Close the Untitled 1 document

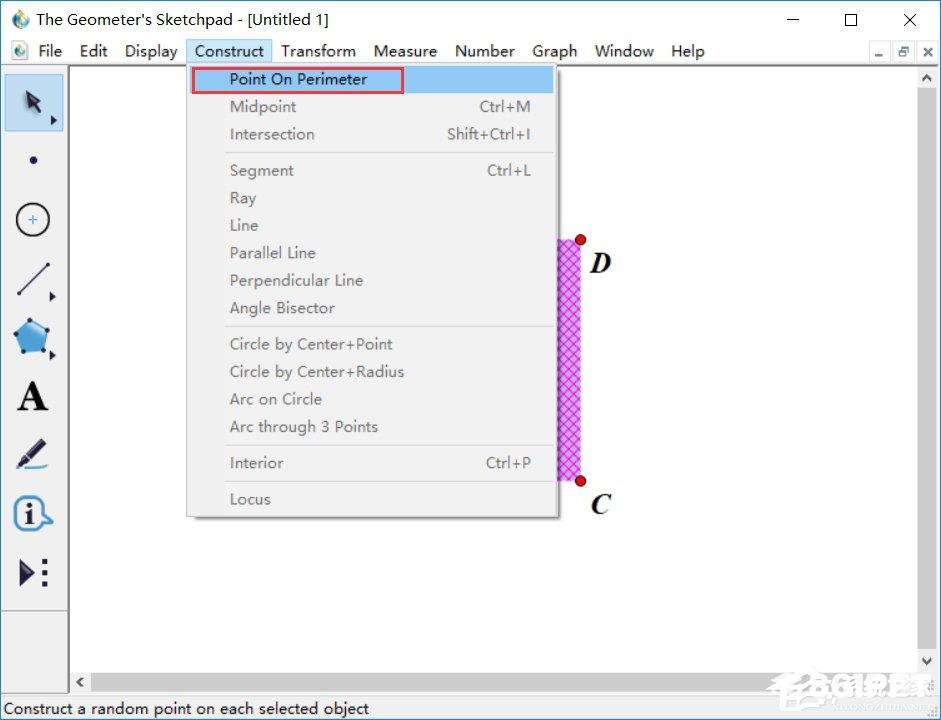(x=928, y=52)
